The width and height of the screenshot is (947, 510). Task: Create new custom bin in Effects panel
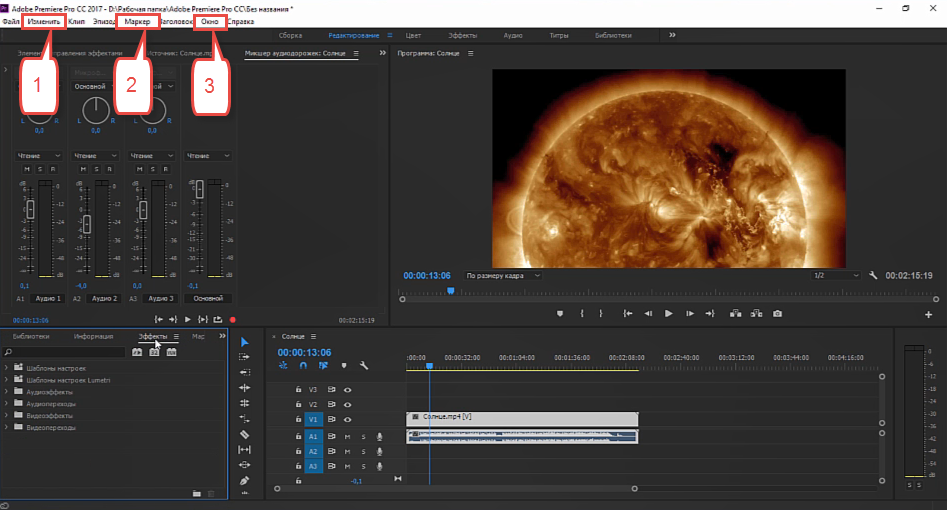pyautogui.click(x=197, y=493)
